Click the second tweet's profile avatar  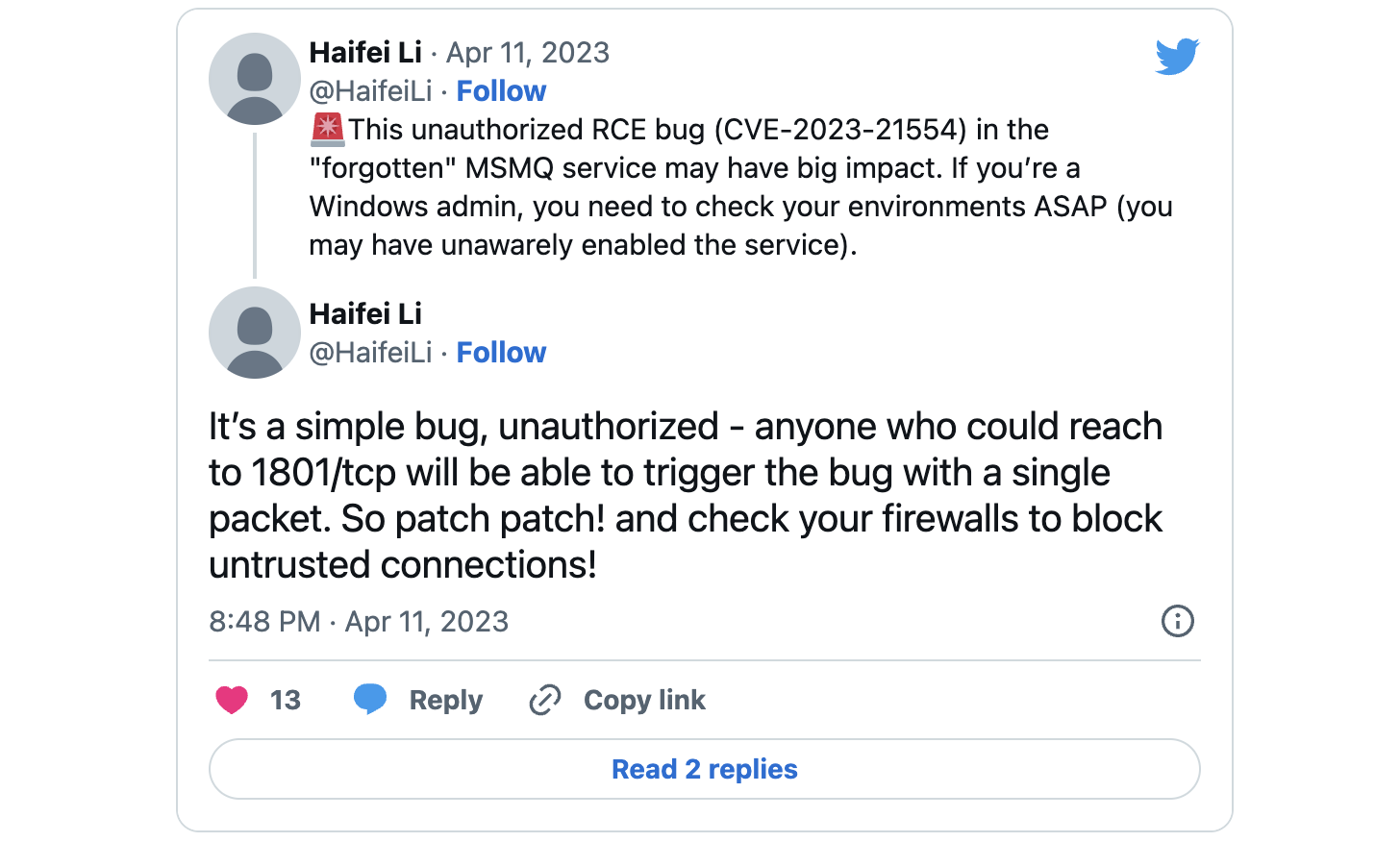[255, 333]
